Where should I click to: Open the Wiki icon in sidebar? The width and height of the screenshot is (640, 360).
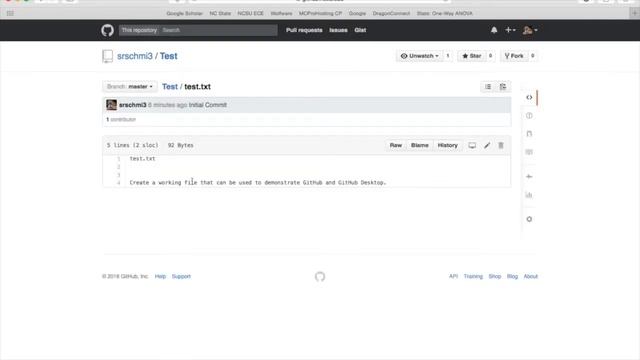click(x=529, y=152)
